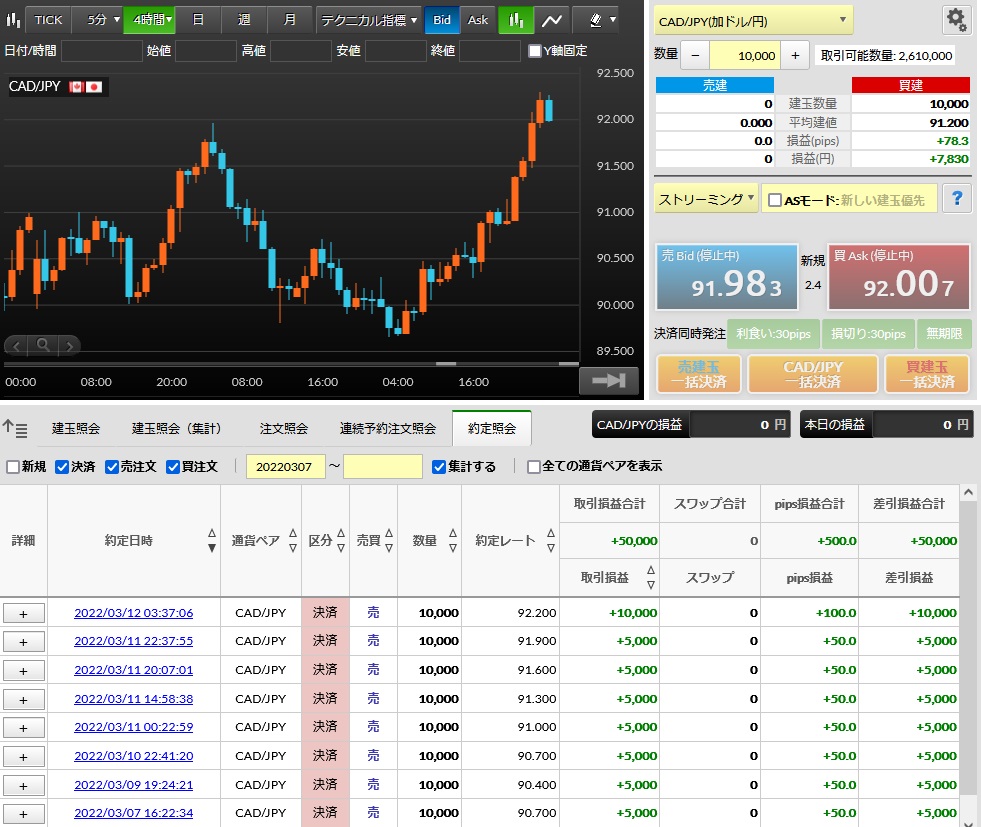This screenshot has height=827, width=981.
Task: Uncheck the 決済 filter checkbox
Action: click(62, 467)
